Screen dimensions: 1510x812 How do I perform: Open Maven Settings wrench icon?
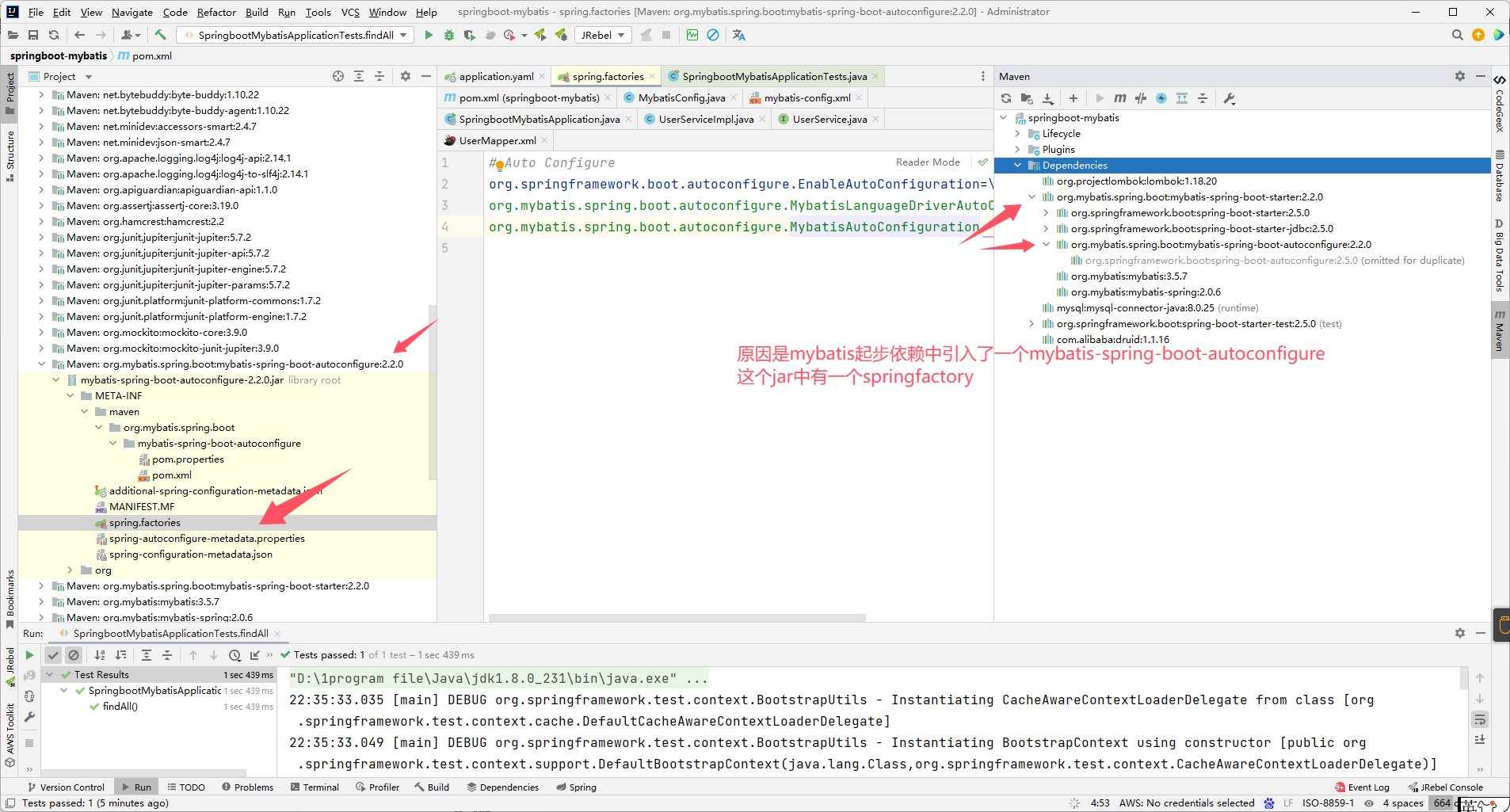[x=1230, y=98]
